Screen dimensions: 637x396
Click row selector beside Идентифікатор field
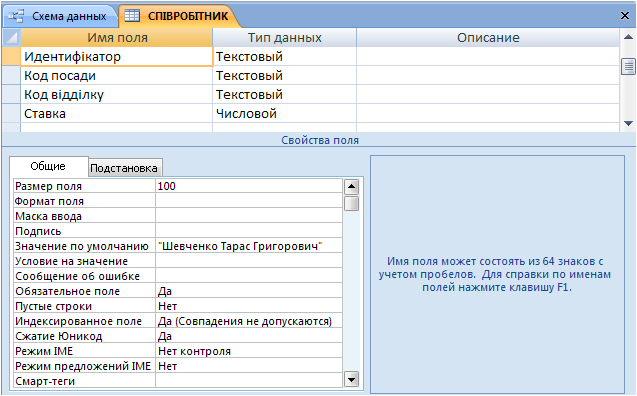11,56
